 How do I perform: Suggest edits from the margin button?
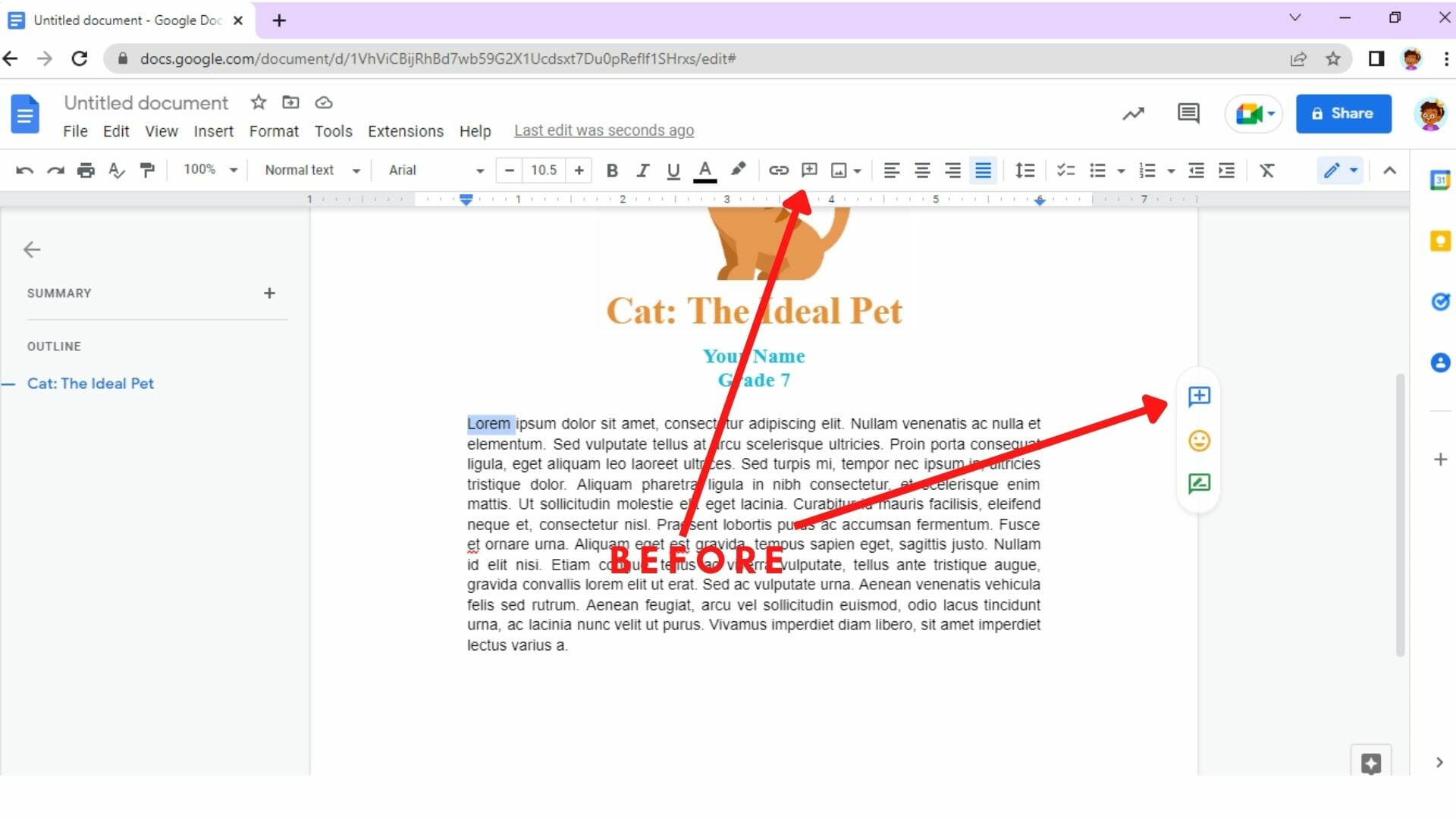(1199, 484)
